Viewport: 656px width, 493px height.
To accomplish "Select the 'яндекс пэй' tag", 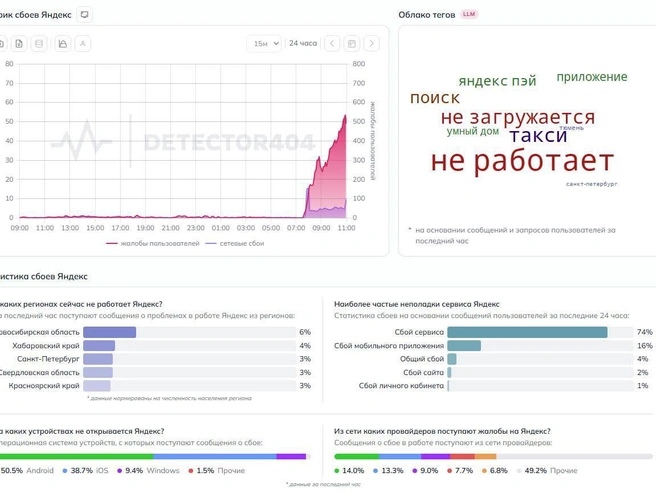I will 497,80.
